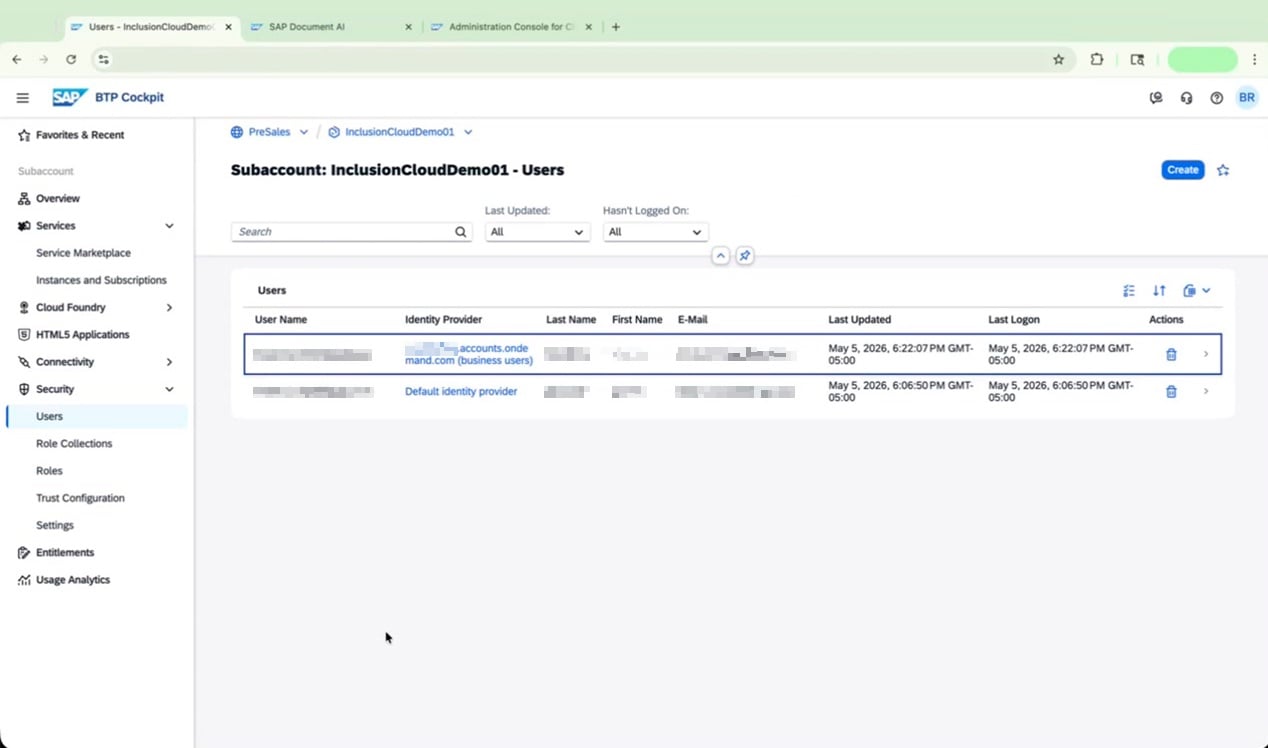This screenshot has height=748, width=1268.
Task: Open Security Settings page
Action: click(x=55, y=525)
